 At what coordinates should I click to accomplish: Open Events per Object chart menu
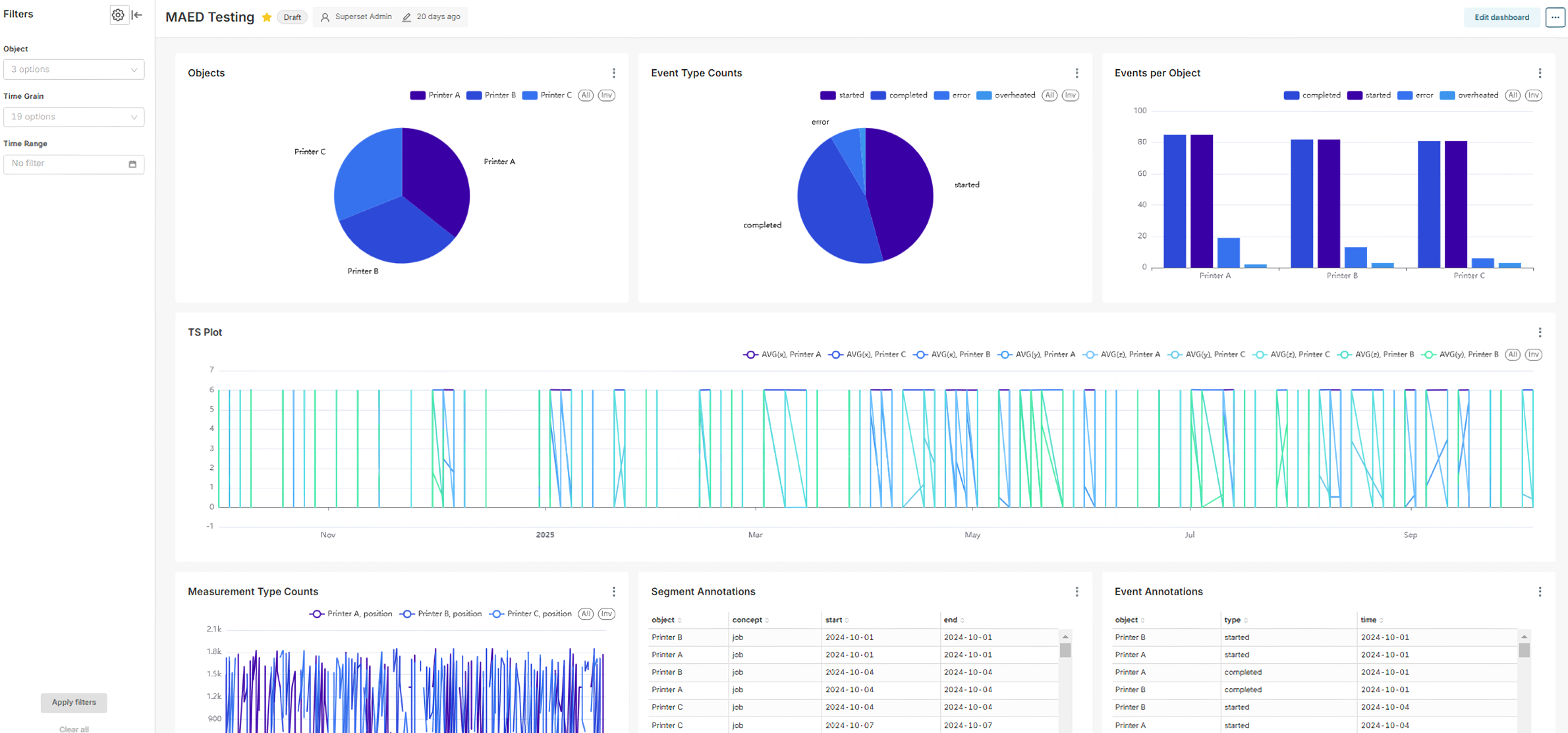(1540, 73)
